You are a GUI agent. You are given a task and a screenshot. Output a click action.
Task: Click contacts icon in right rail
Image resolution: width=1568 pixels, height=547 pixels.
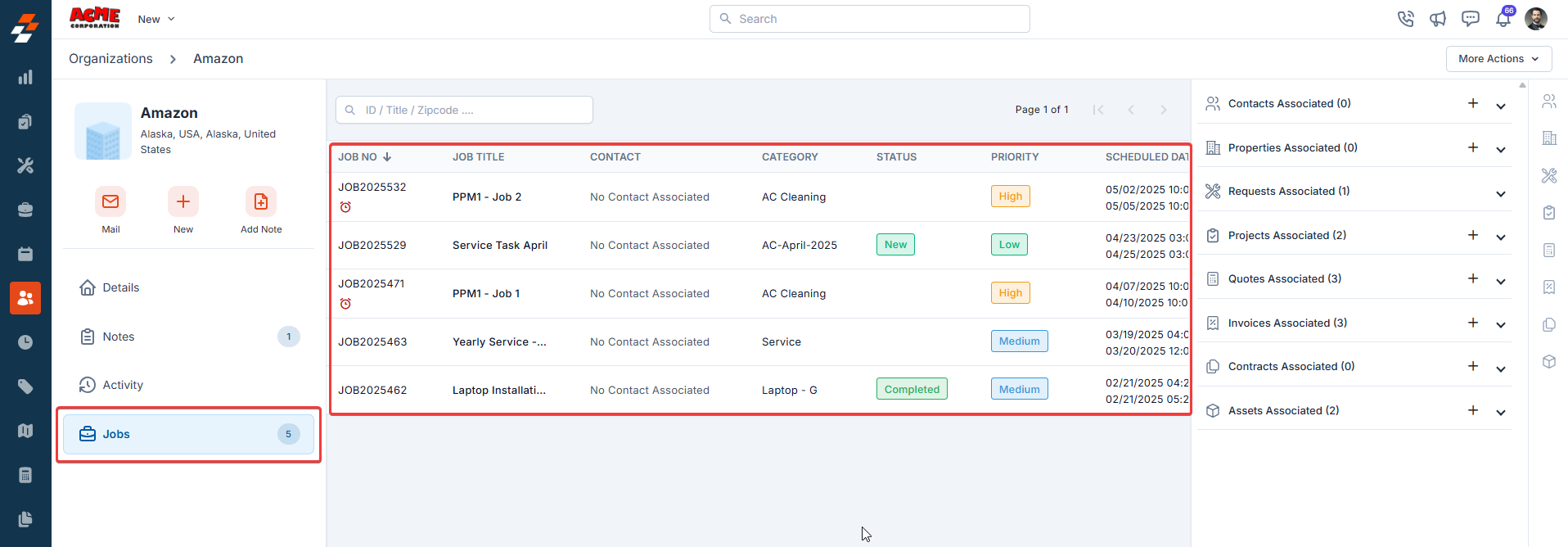[1549, 101]
